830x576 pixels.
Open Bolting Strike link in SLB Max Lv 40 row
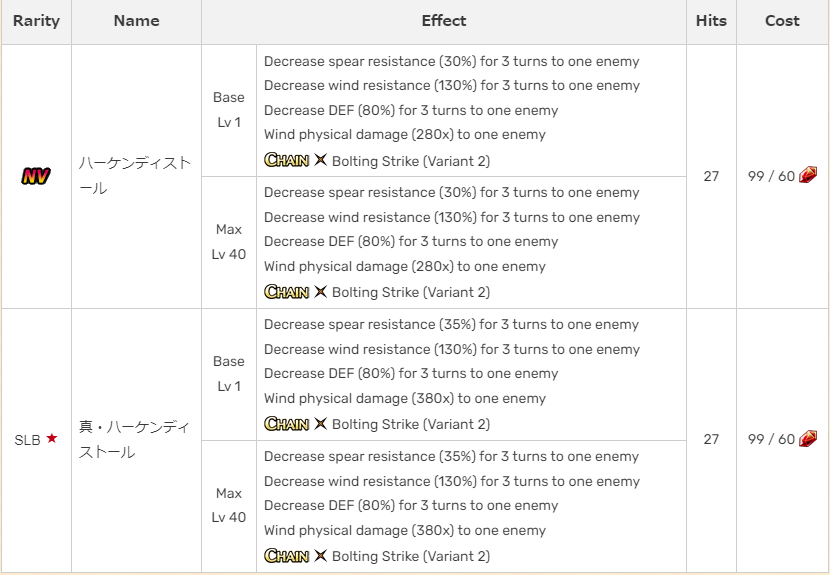[x=410, y=557]
